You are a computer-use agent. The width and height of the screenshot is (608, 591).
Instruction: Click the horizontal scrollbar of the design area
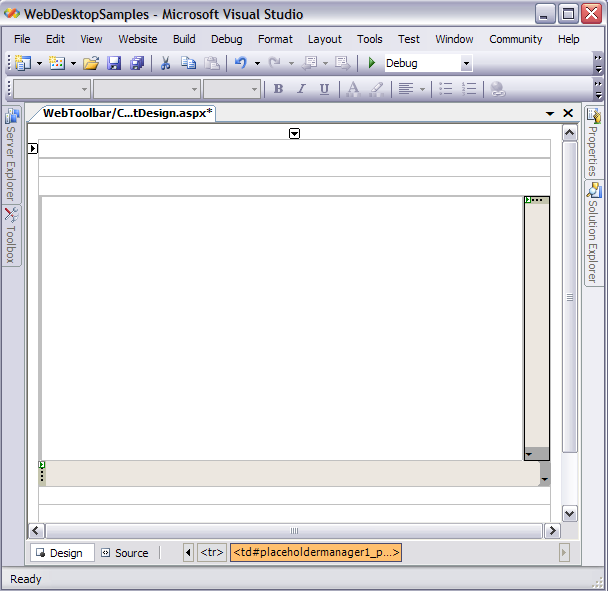pos(295,531)
